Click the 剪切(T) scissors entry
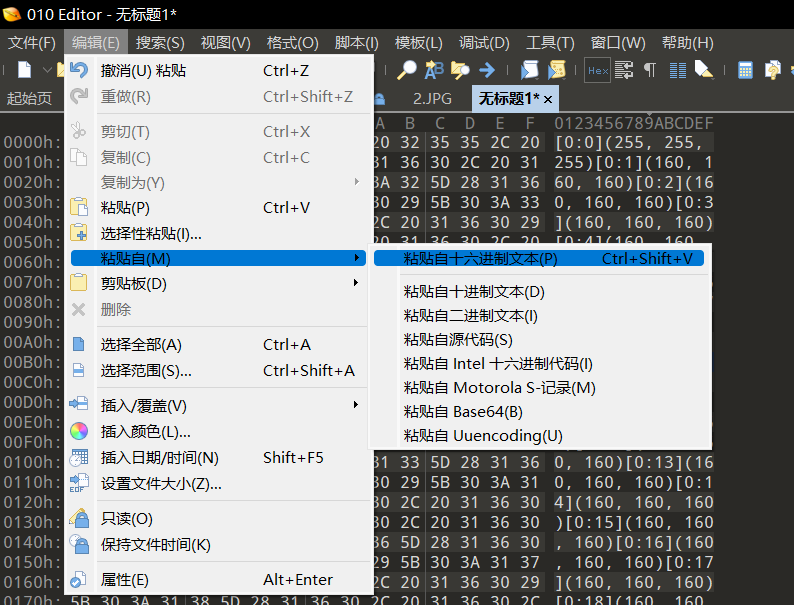This screenshot has height=605, width=794. tap(218, 132)
